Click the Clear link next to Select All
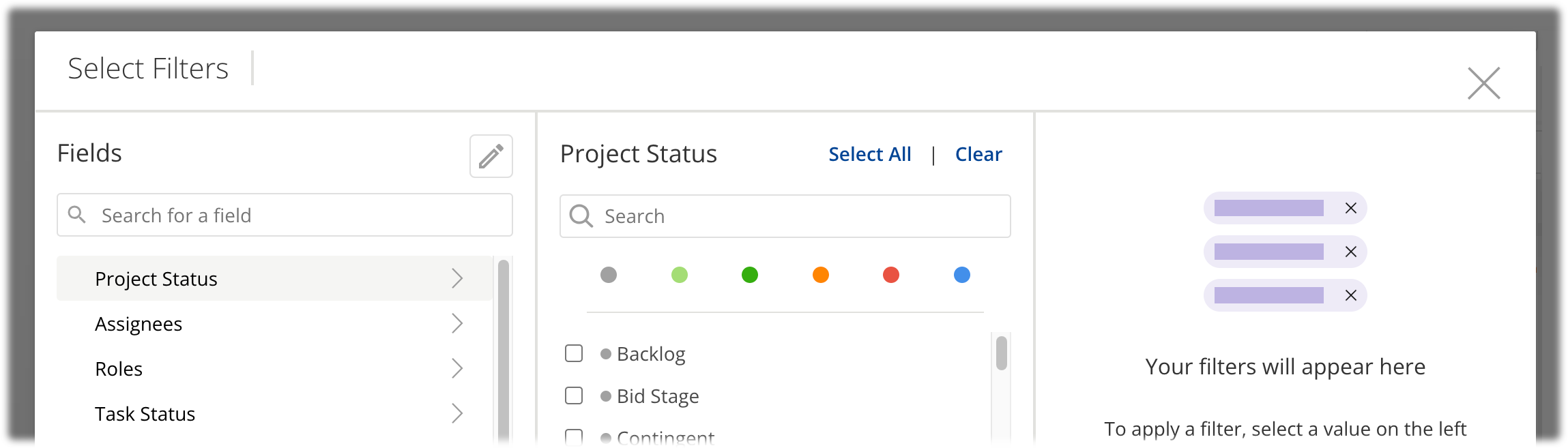1568x448 pixels. [x=978, y=154]
